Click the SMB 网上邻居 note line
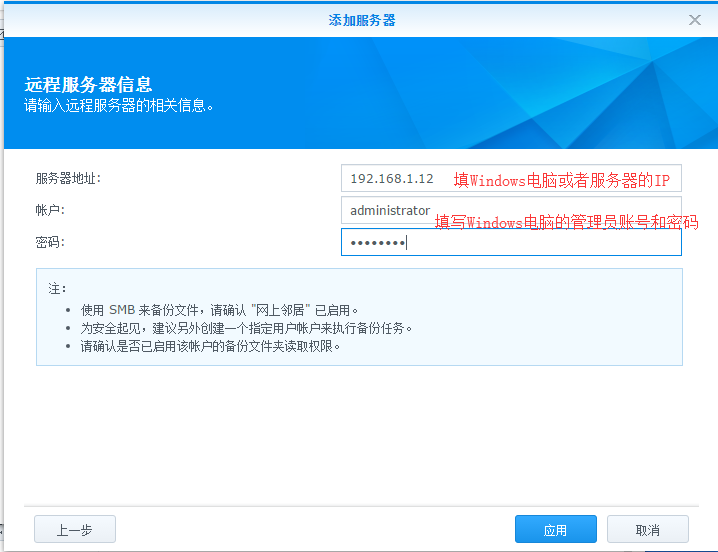This screenshot has width=718, height=552. coord(219,310)
